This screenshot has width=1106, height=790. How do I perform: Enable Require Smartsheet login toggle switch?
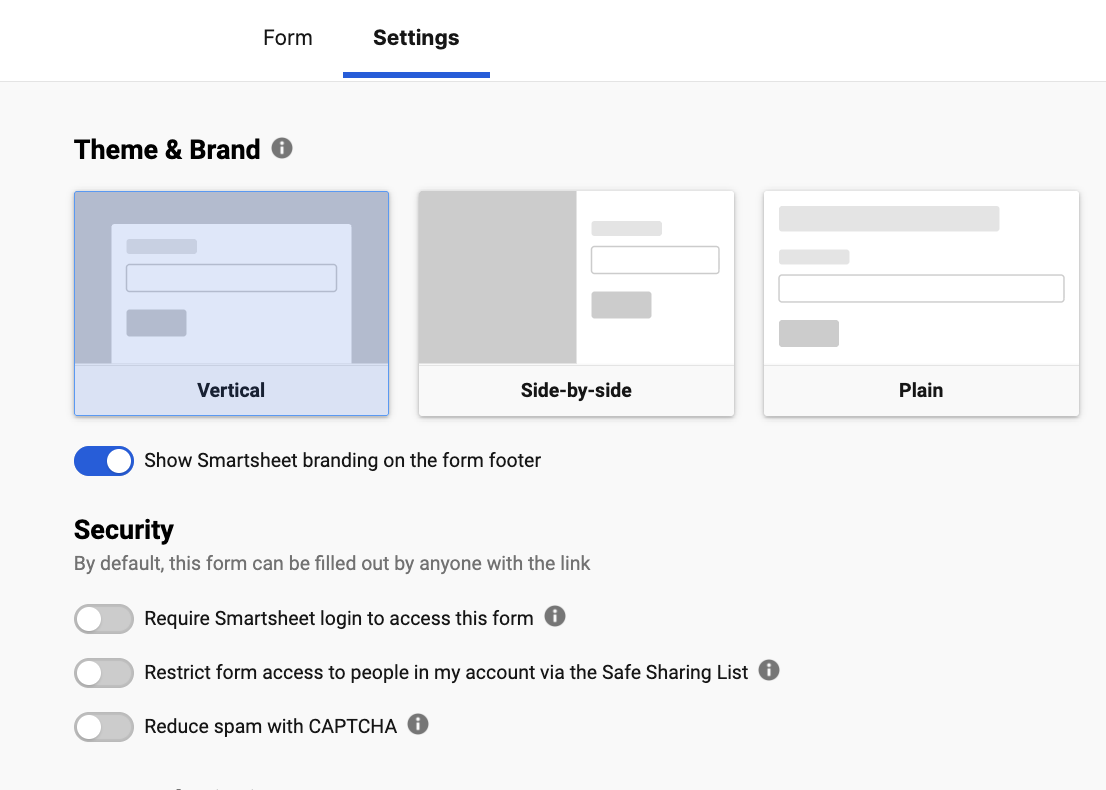(104, 619)
